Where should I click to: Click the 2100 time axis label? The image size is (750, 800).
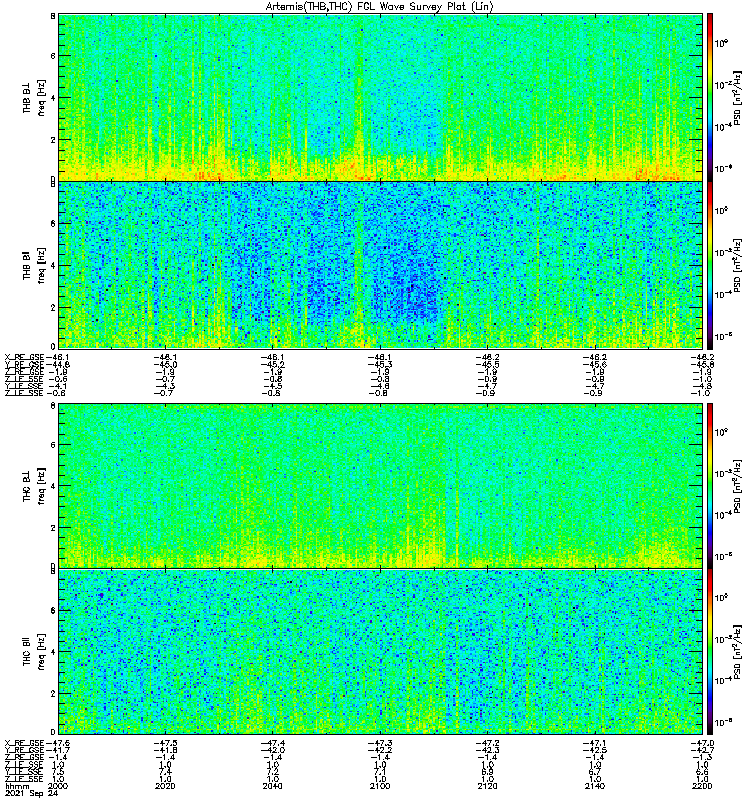(x=380, y=786)
